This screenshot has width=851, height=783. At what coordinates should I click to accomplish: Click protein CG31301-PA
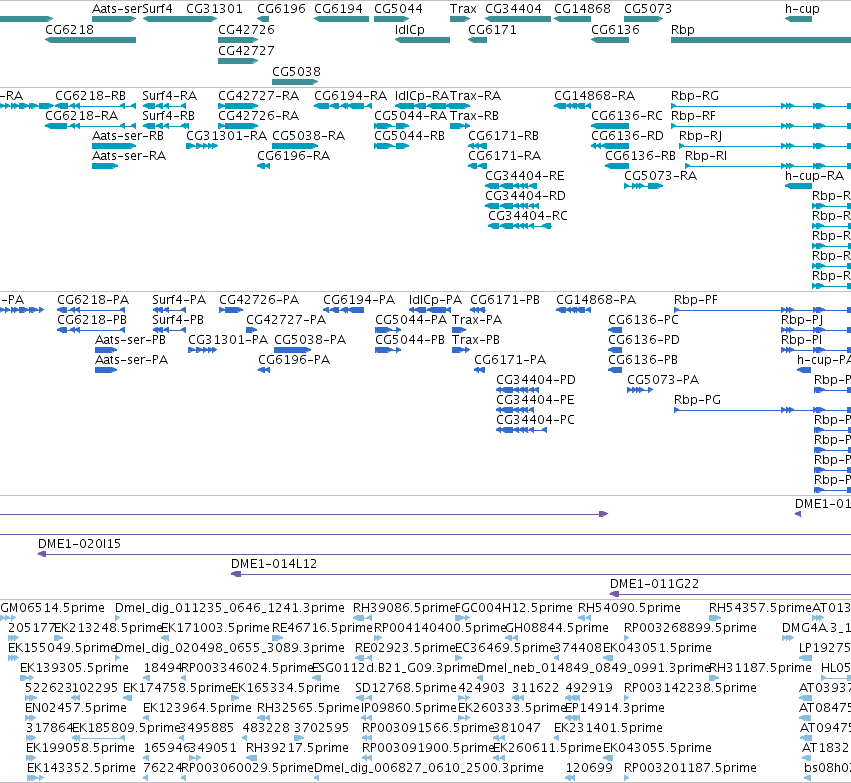point(202,350)
